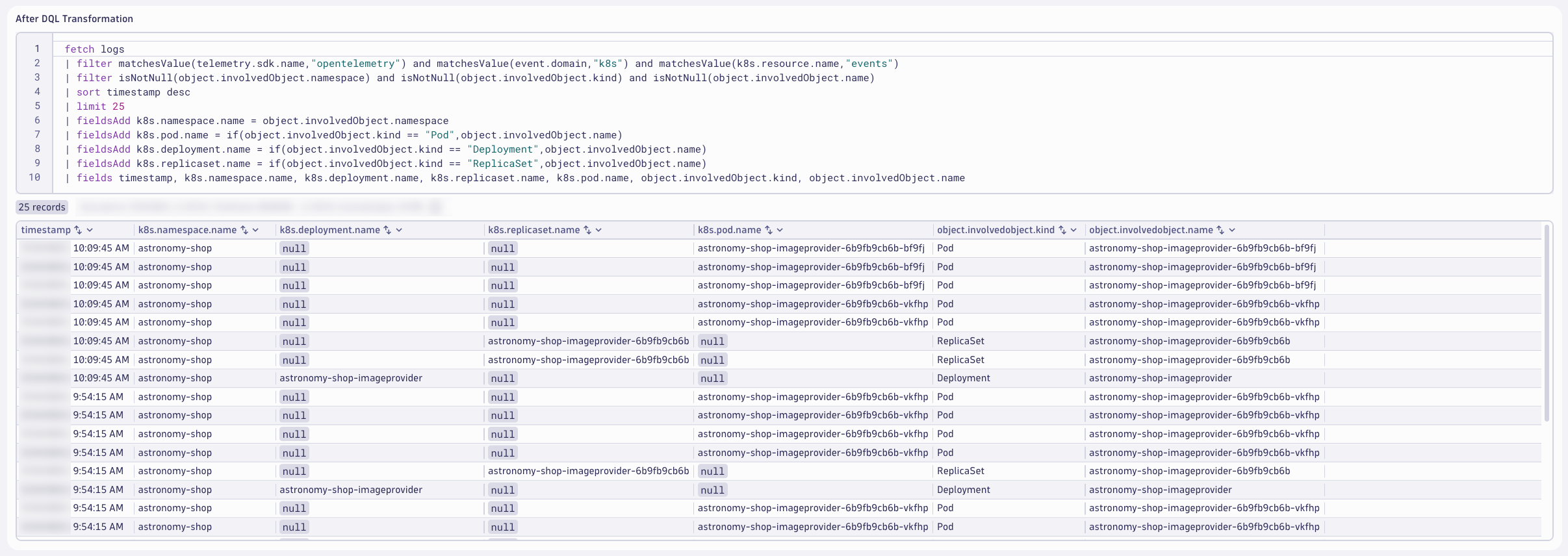Click the 'fieldsAdd k8s.replicaset.name' query line
The image size is (1568, 556).
[x=386, y=164]
